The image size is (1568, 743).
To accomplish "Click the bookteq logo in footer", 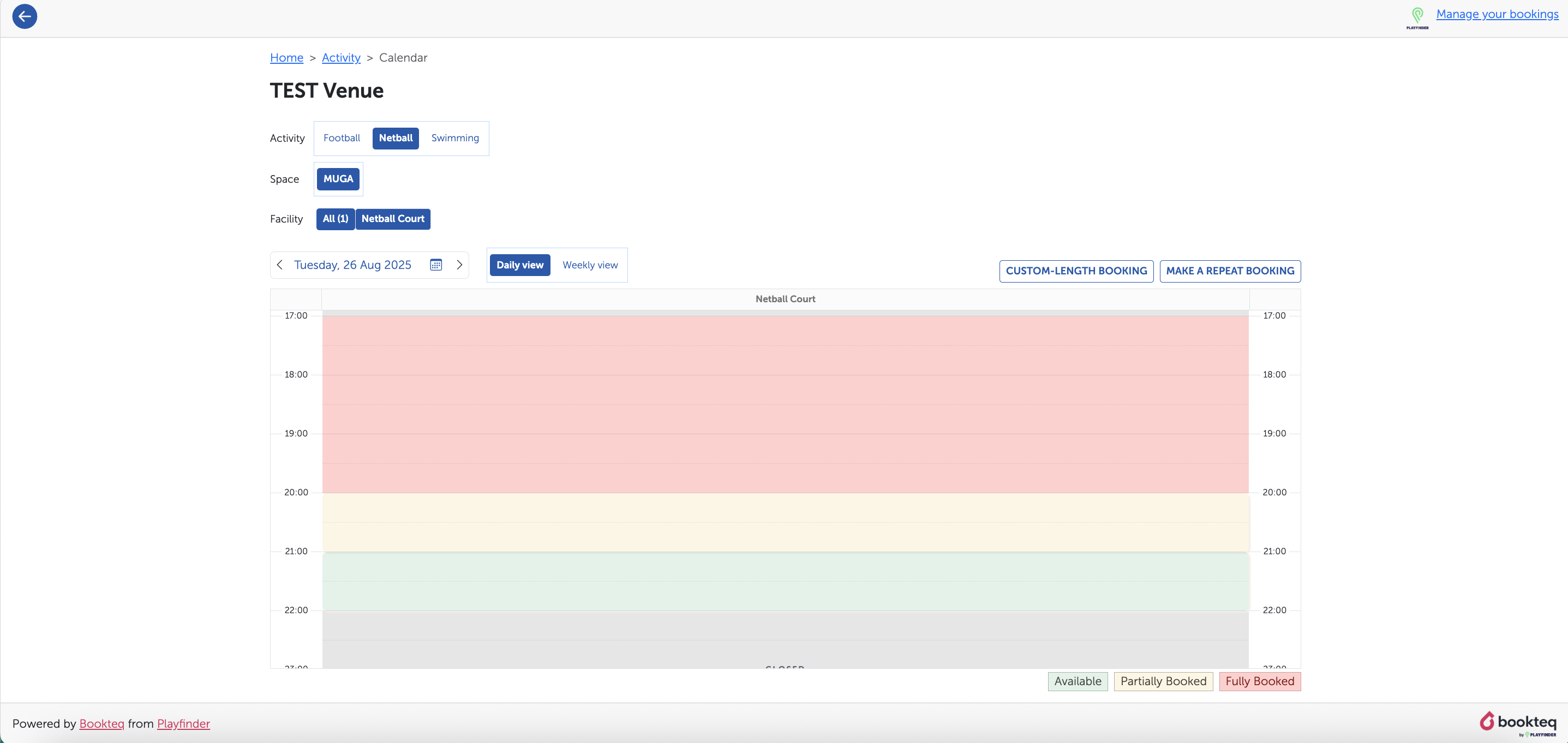I will click(1518, 723).
